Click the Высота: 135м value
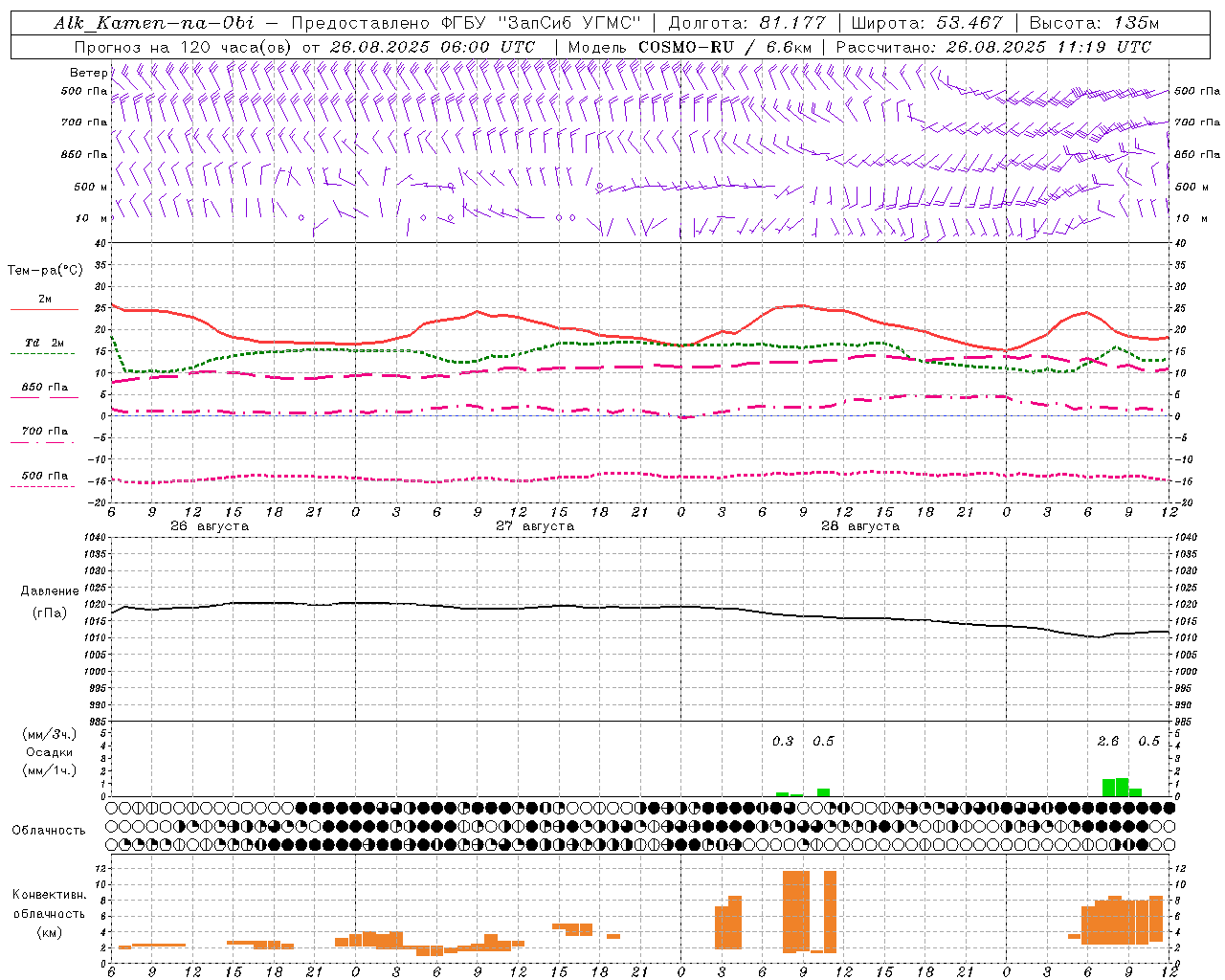Image resolution: width=1225 pixels, height=980 pixels. coord(1094,23)
